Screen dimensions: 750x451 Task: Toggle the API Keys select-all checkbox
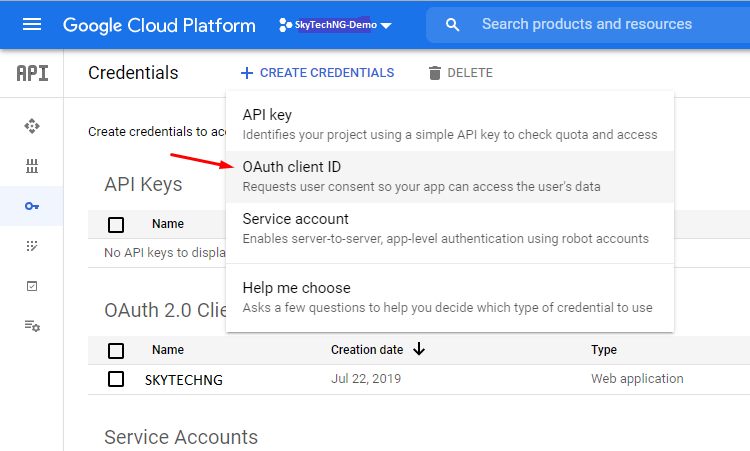[116, 225]
